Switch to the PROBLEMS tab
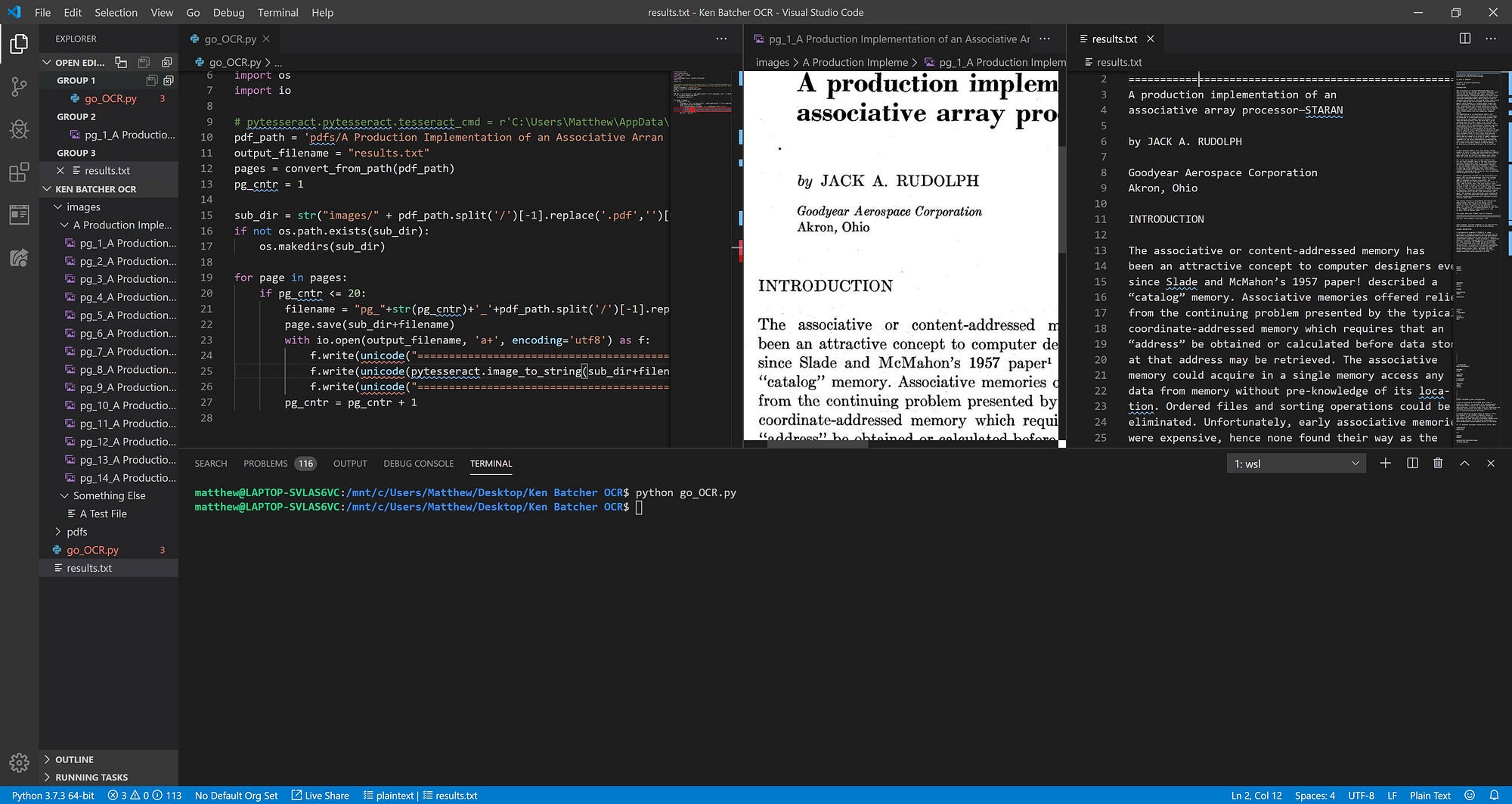This screenshot has width=1512, height=804. 265,464
